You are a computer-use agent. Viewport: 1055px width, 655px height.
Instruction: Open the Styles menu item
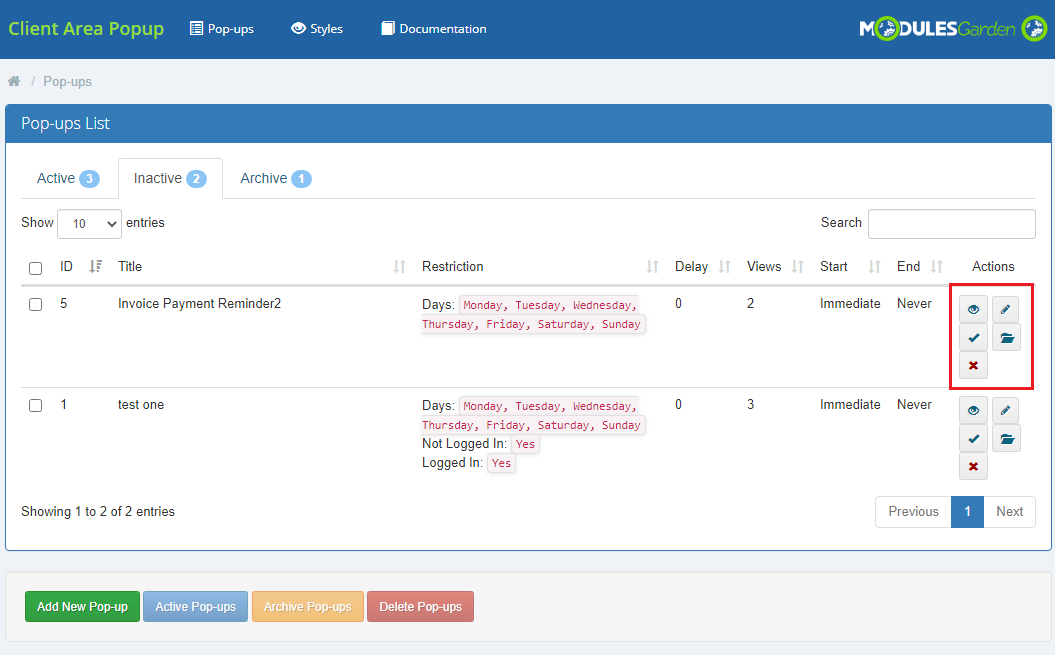(317, 29)
